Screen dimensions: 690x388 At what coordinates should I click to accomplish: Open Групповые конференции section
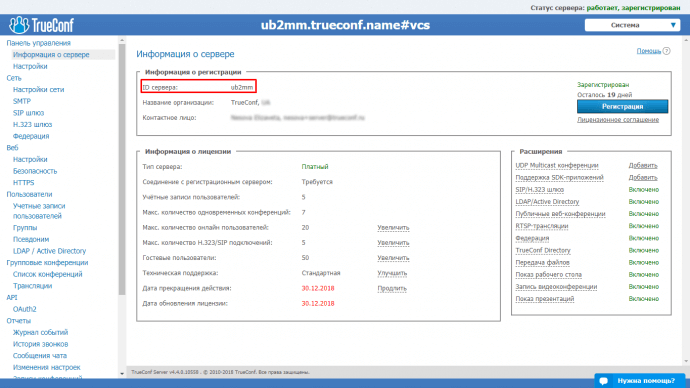tap(47, 263)
